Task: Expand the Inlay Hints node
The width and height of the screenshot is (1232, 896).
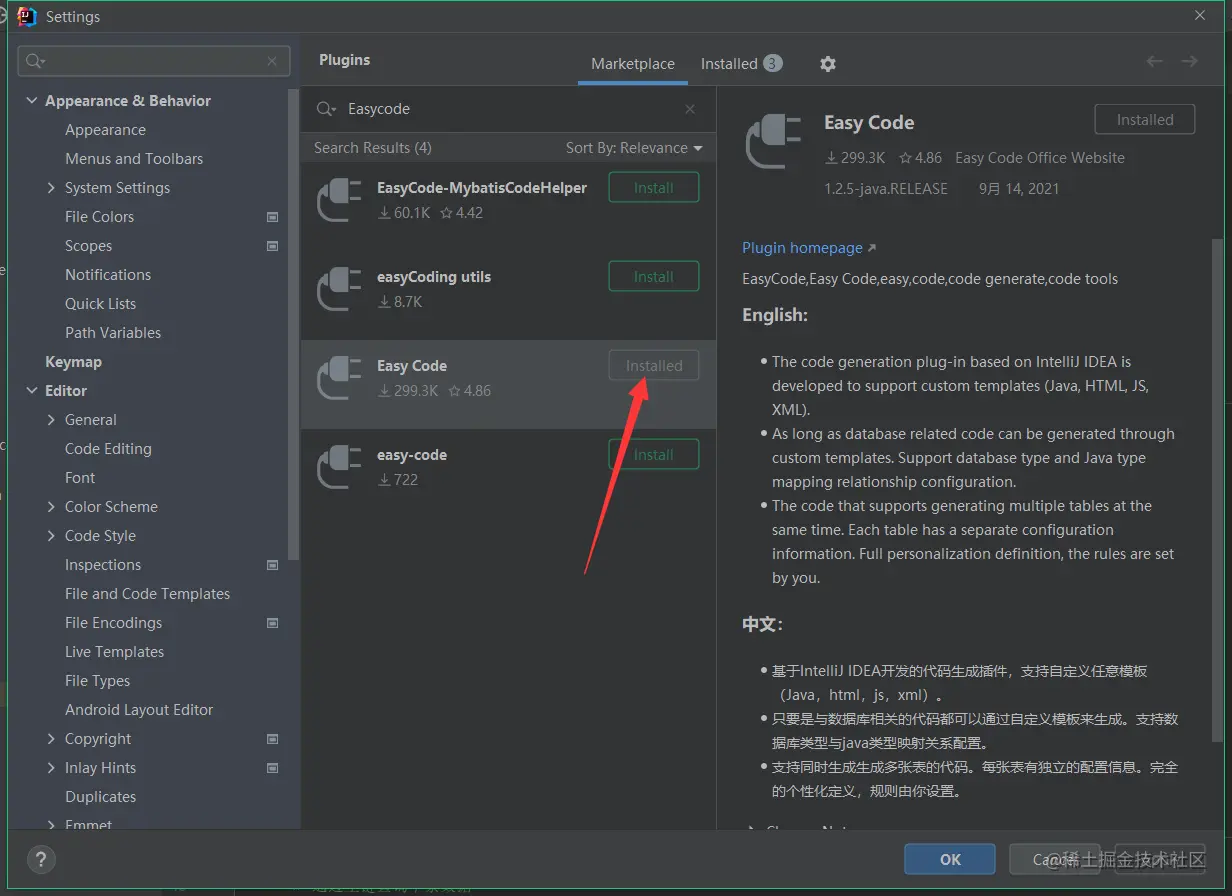Action: coord(51,768)
